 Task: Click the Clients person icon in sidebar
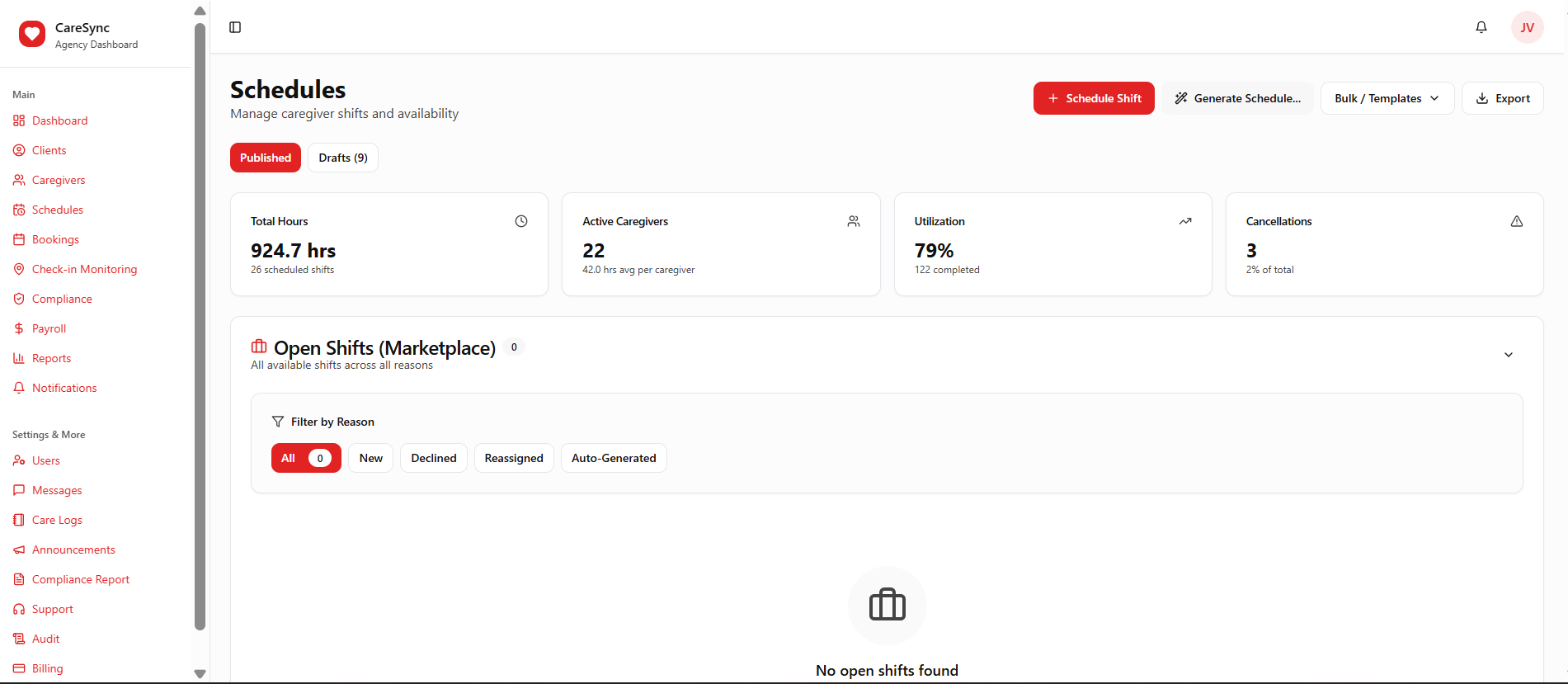pyautogui.click(x=19, y=150)
